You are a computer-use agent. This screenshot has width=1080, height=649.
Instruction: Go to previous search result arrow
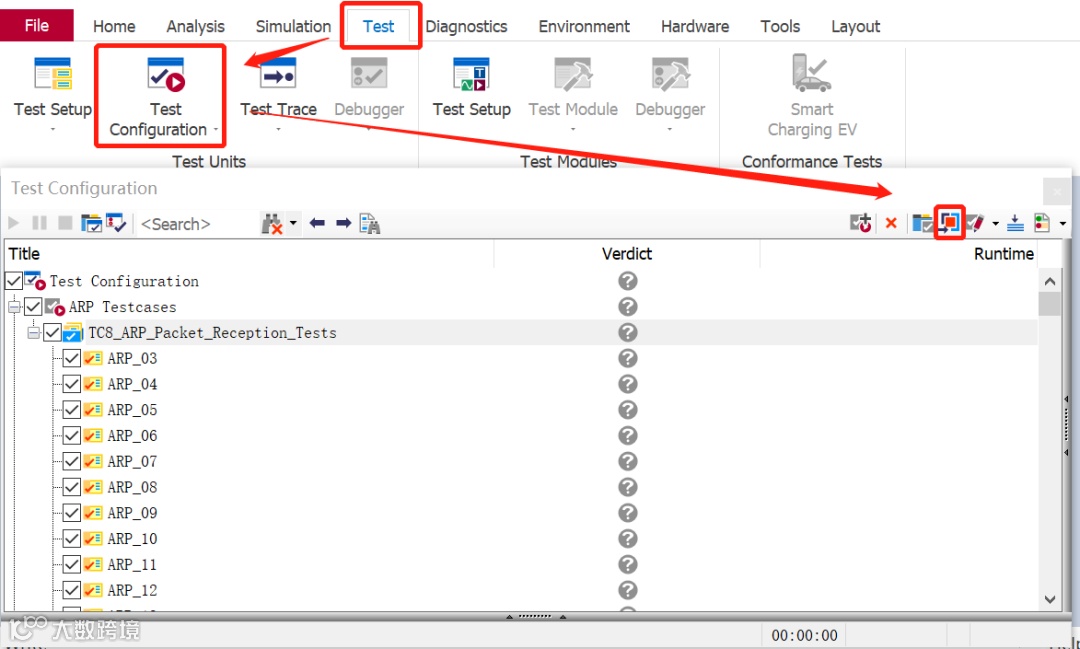coord(317,223)
